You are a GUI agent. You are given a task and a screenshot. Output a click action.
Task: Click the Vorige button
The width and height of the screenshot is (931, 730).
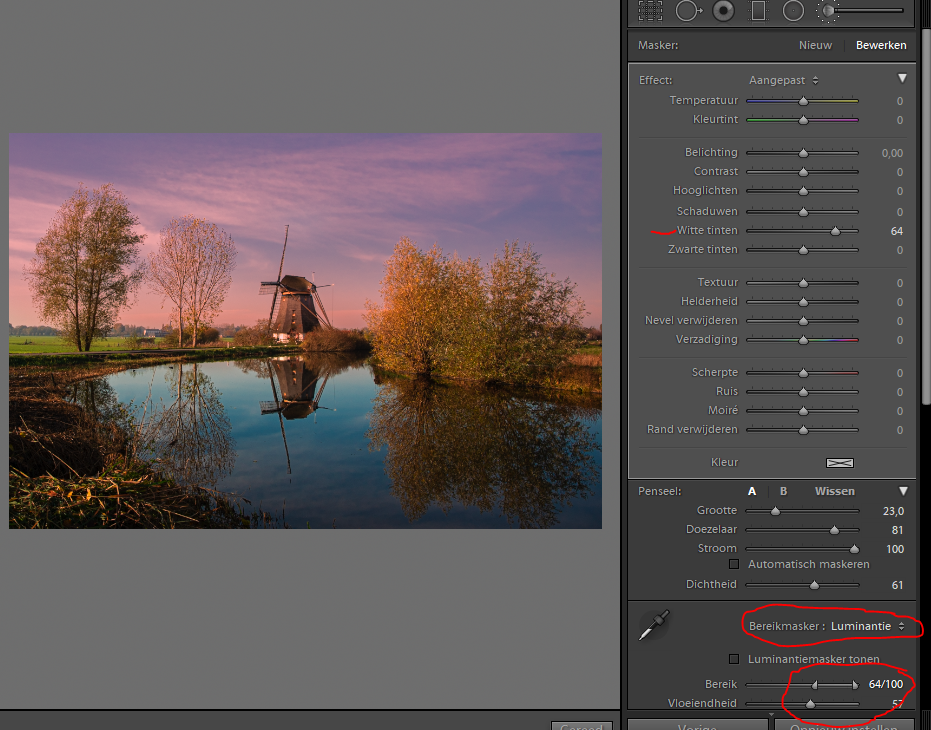pyautogui.click(x=697, y=724)
